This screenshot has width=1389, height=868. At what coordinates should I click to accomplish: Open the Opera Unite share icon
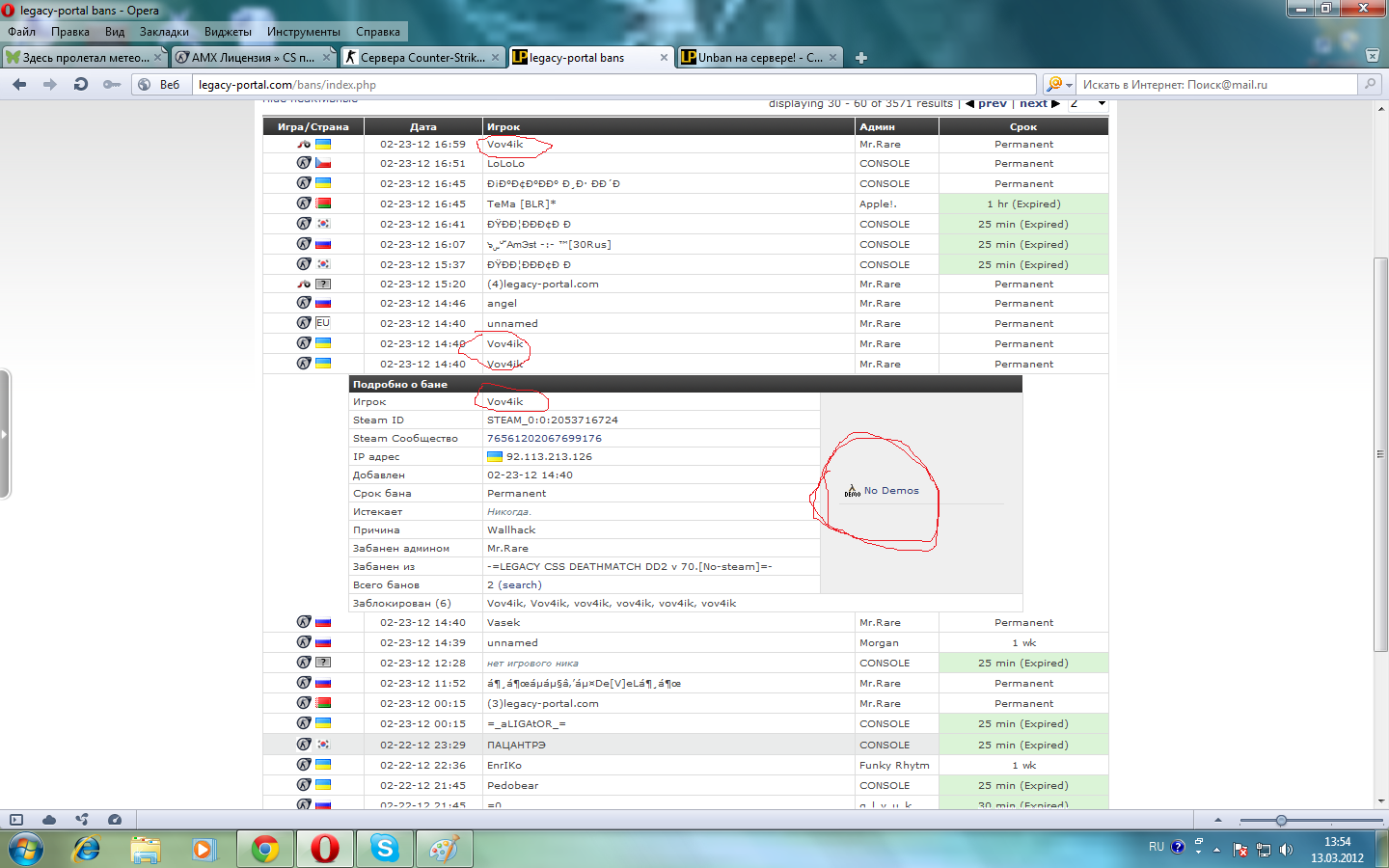pyautogui.click(x=82, y=820)
